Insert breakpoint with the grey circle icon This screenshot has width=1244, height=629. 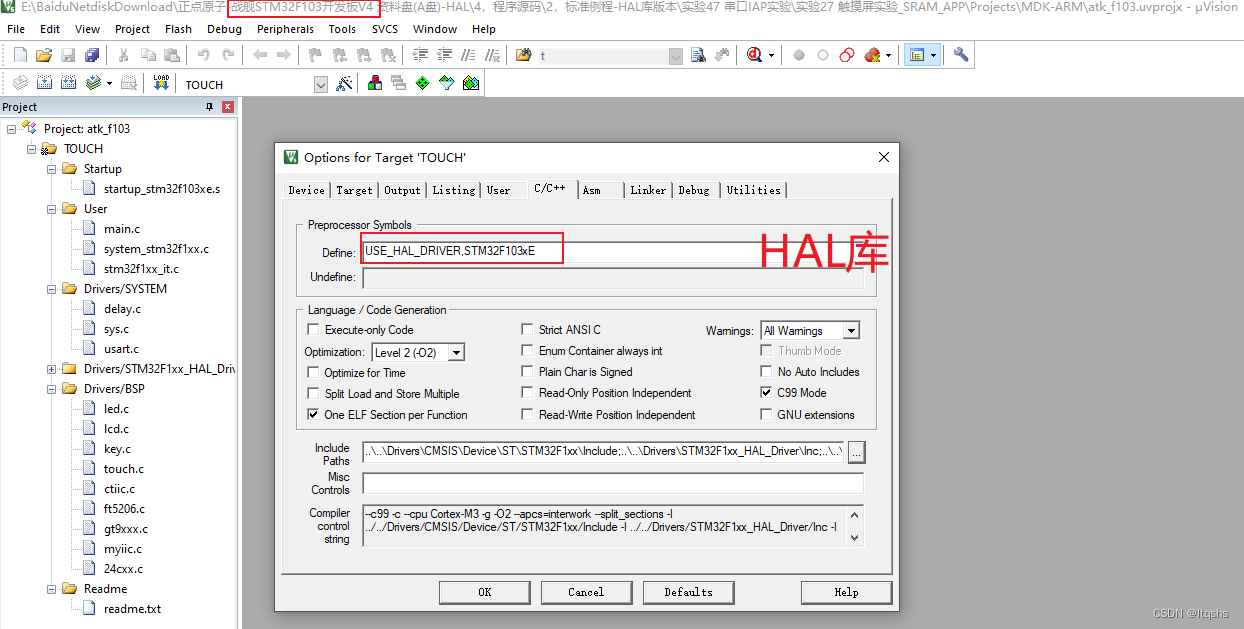tap(799, 55)
